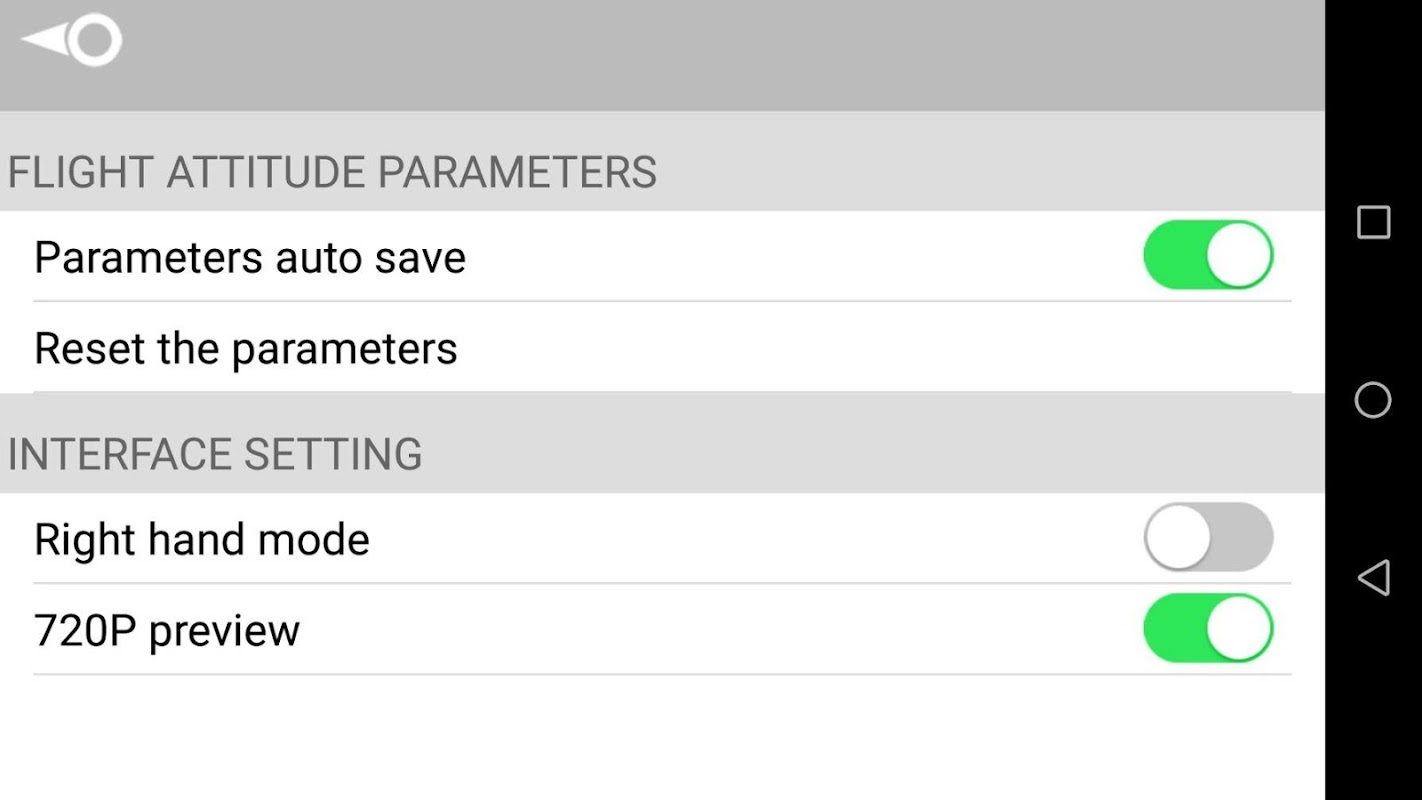This screenshot has width=1422, height=800.
Task: Click the Parameters auto save label
Action: coord(250,258)
